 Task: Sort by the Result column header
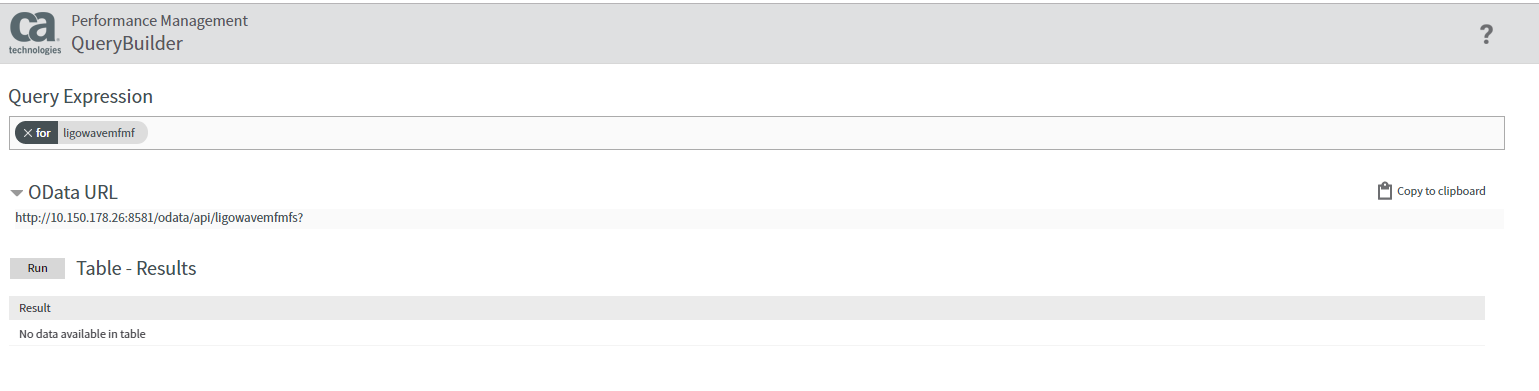(x=35, y=308)
